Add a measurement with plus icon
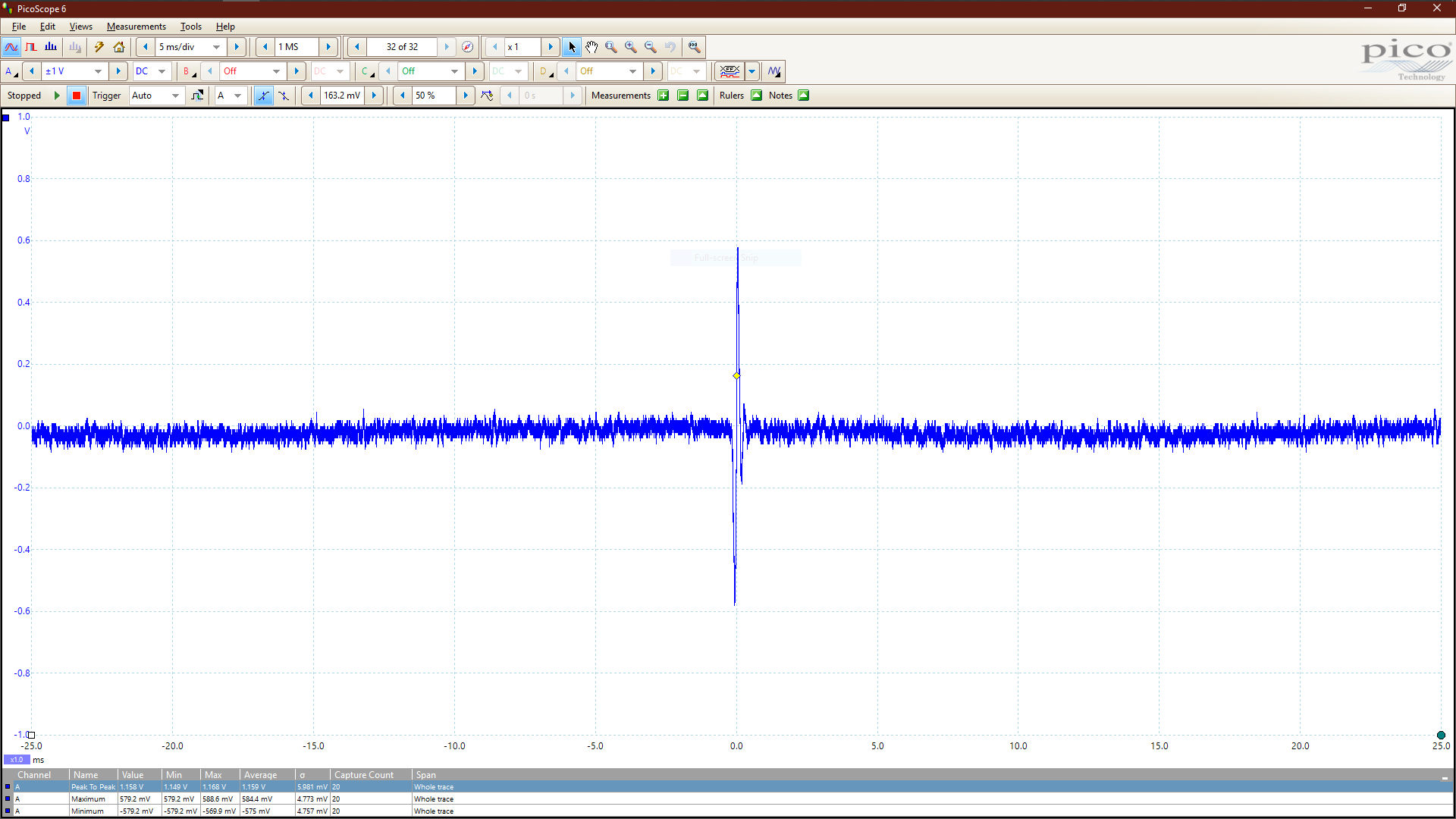1456x819 pixels. tap(664, 96)
